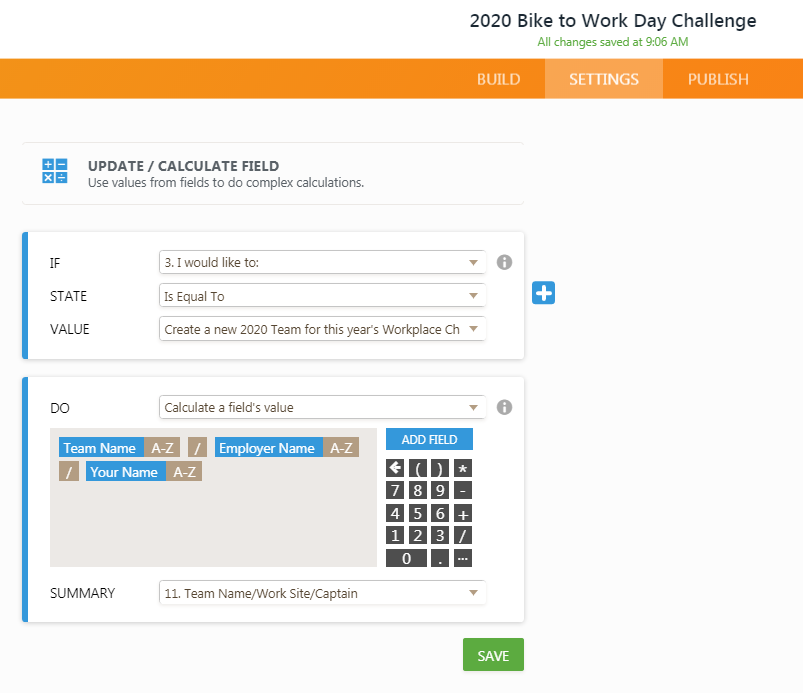Toggle the A-Z mode on the Your Name field

point(184,472)
